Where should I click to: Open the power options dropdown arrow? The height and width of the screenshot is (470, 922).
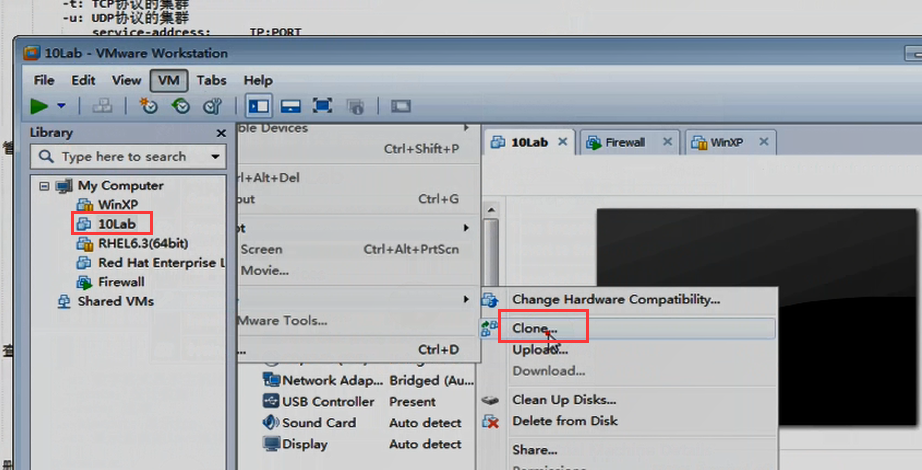point(61,106)
